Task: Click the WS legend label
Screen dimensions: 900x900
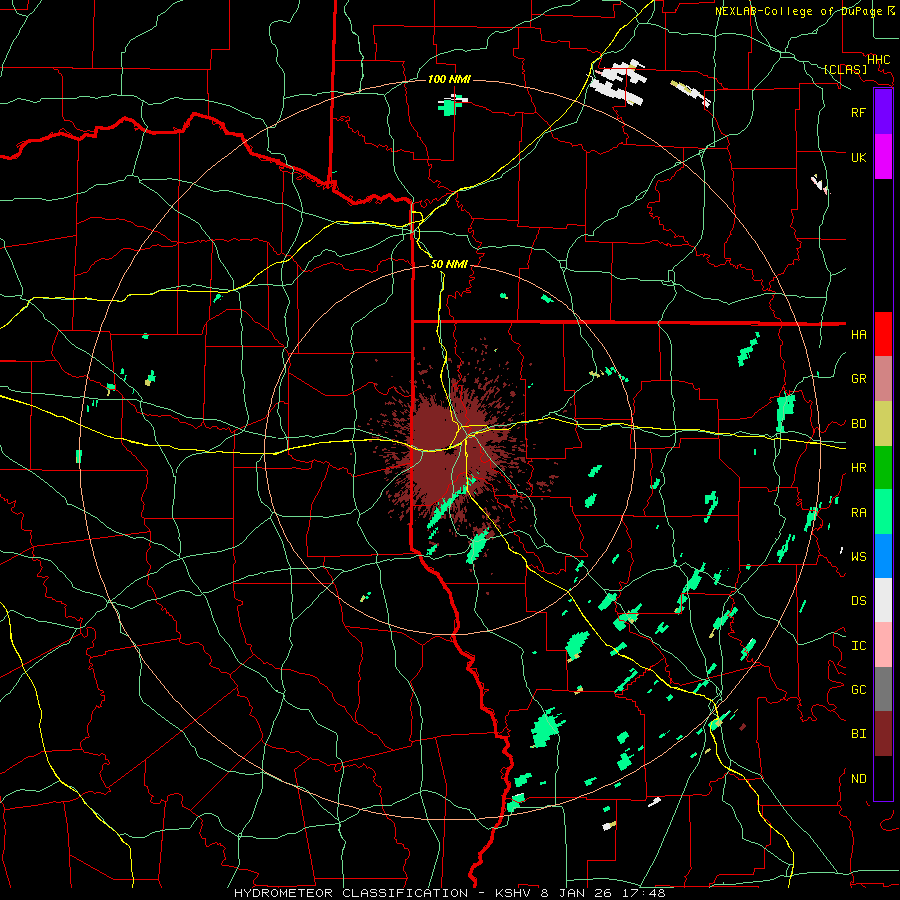Action: coord(858,557)
